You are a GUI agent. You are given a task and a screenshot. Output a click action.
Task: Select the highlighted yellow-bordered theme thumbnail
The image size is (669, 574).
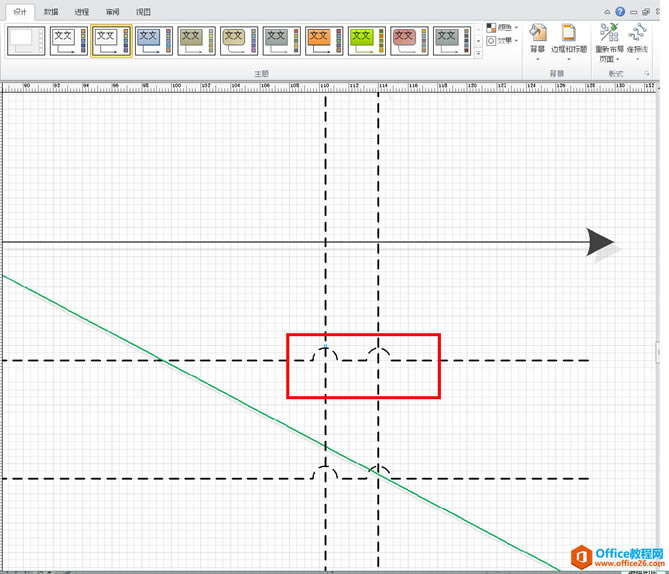[x=111, y=41]
